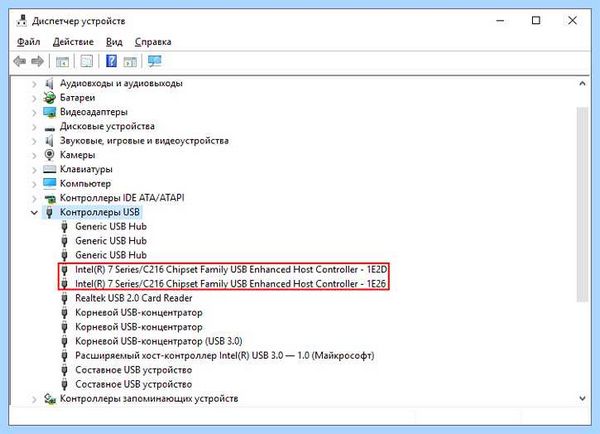The image size is (600, 434).
Task: Click the Back arrow toolbar icon
Action: (x=20, y=61)
